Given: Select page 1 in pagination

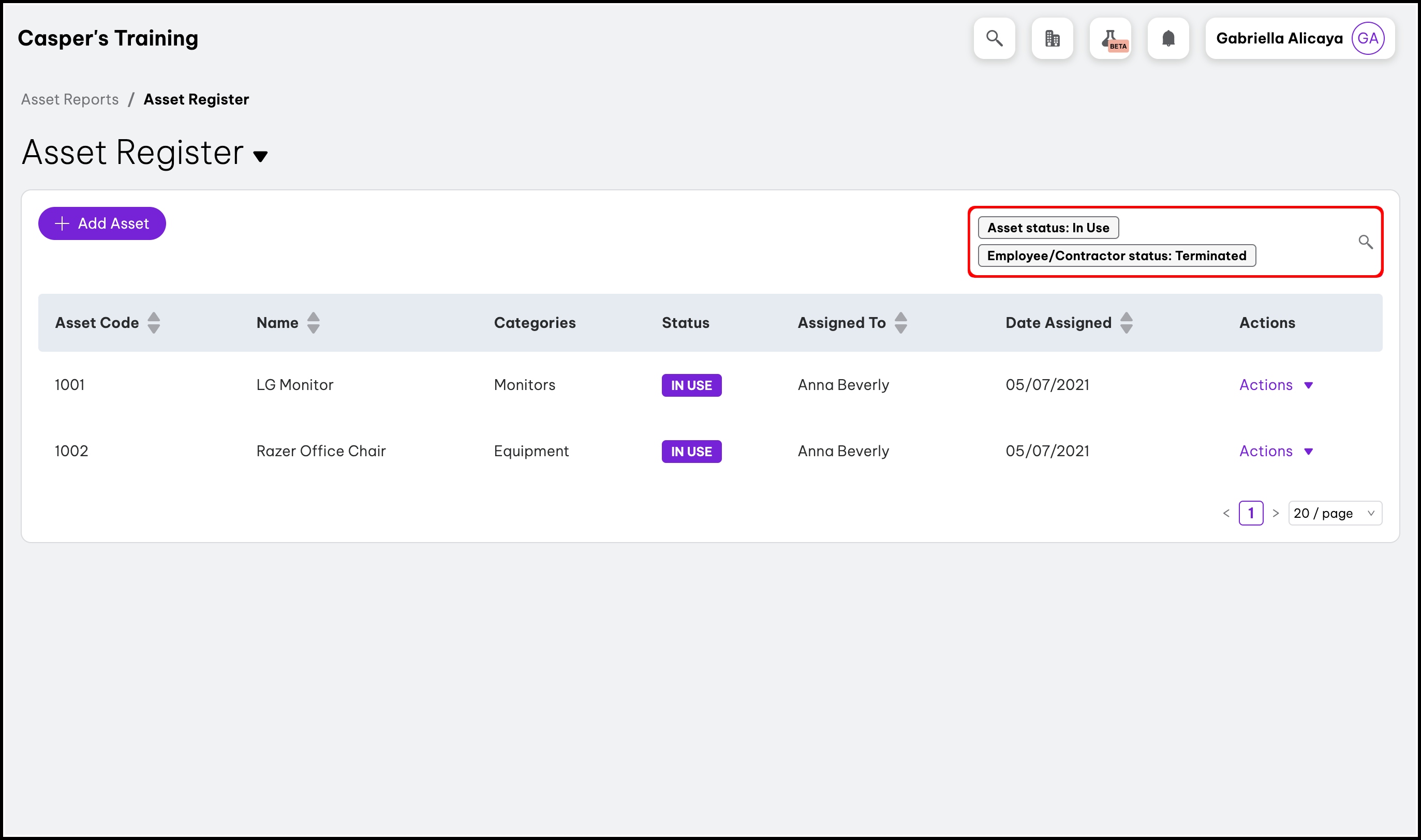Looking at the screenshot, I should [x=1251, y=514].
